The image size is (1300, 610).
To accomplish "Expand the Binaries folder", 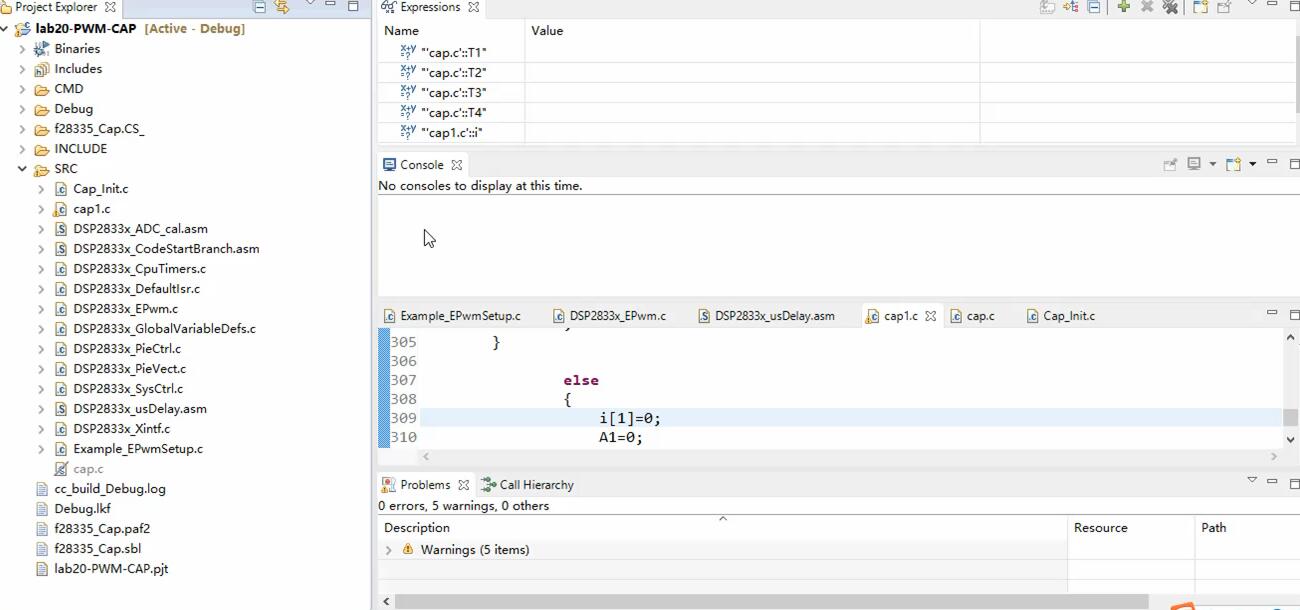I will (23, 49).
